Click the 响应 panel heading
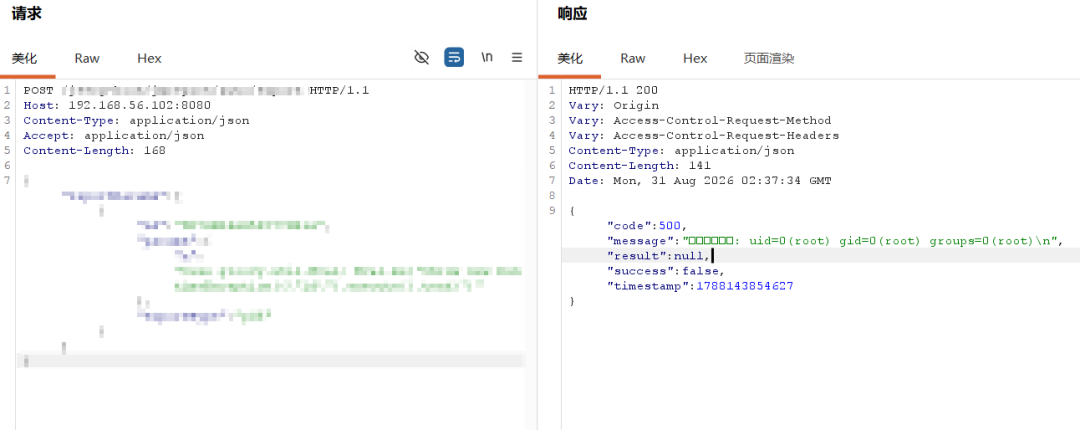 [572, 13]
